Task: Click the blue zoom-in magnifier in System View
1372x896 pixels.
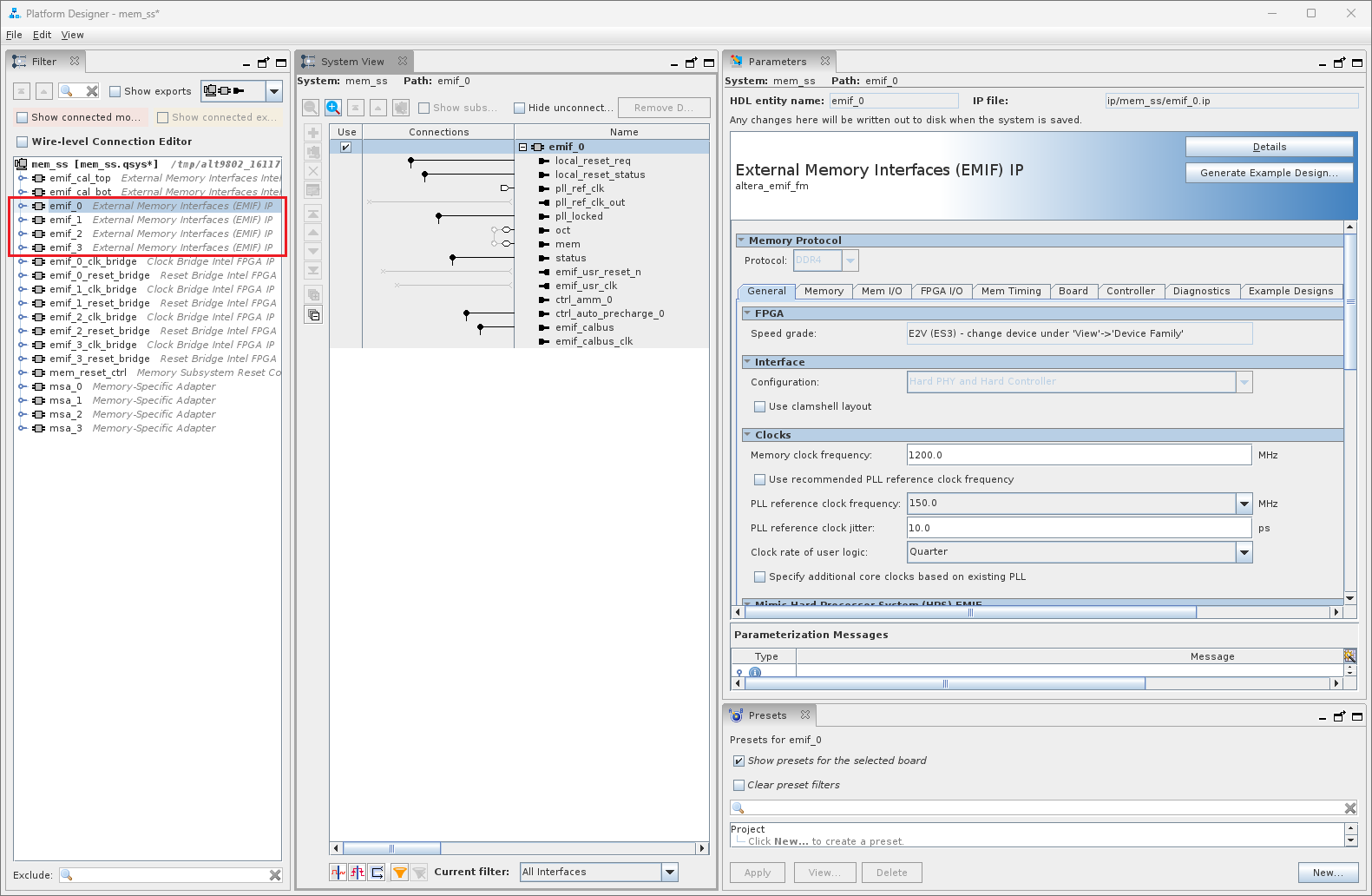Action: pos(333,108)
